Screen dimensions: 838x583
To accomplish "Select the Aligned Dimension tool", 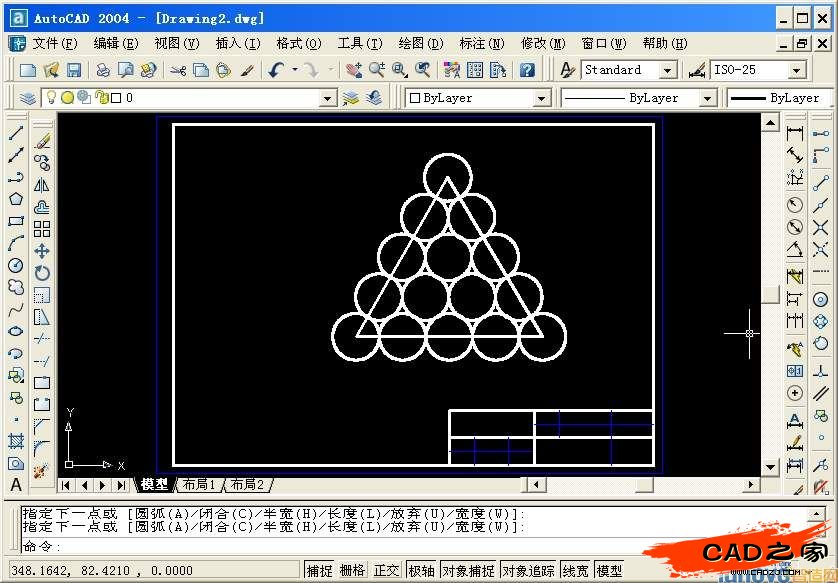I will (x=795, y=155).
